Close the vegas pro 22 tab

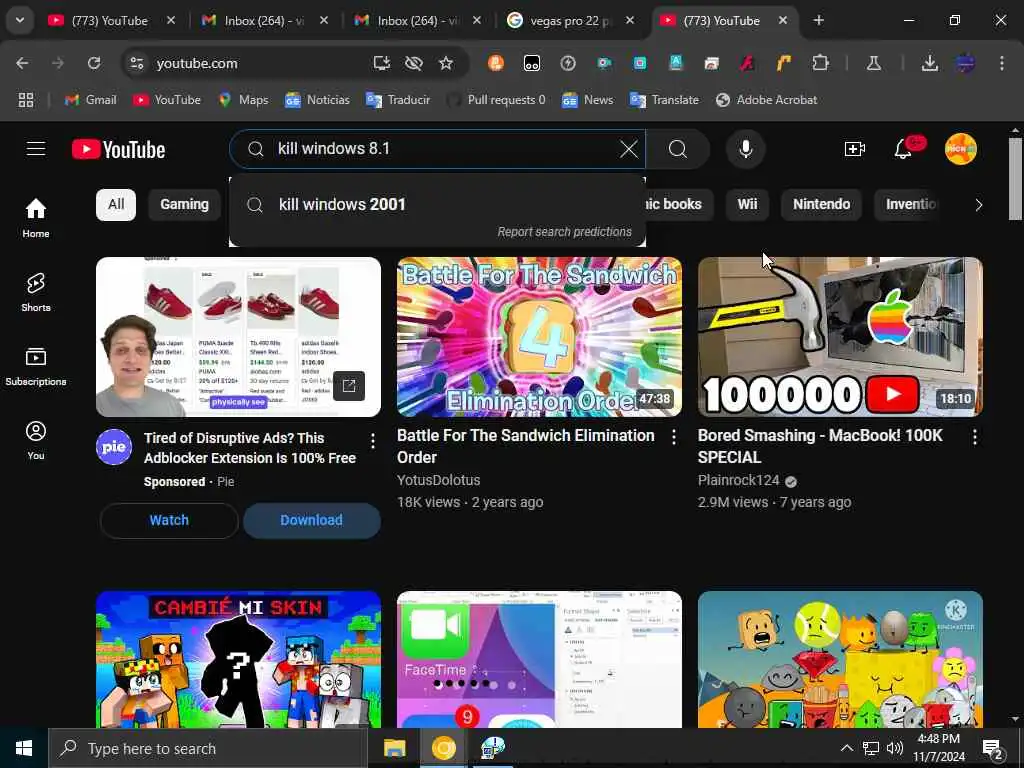point(630,21)
